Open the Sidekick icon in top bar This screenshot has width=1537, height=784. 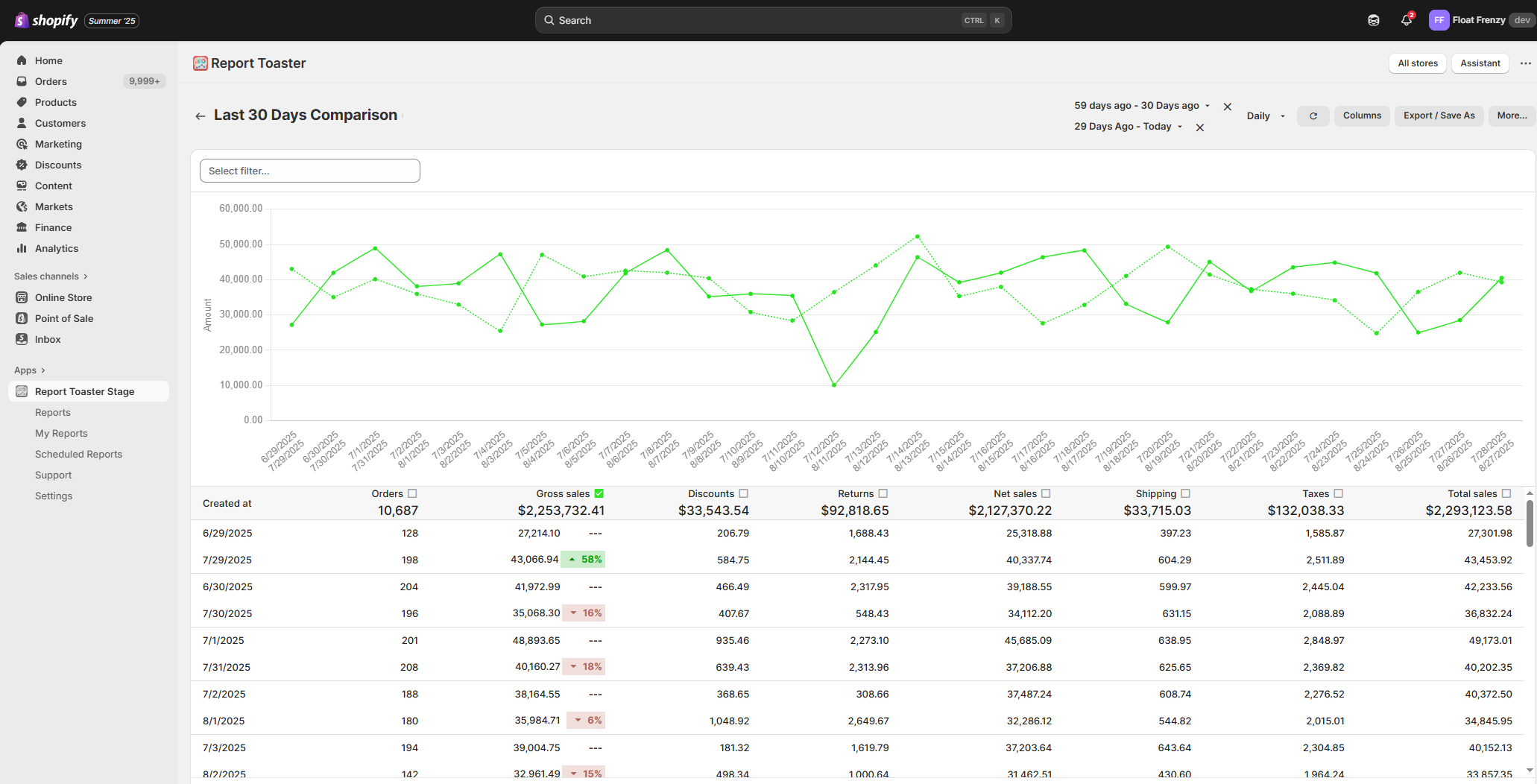coord(1373,20)
